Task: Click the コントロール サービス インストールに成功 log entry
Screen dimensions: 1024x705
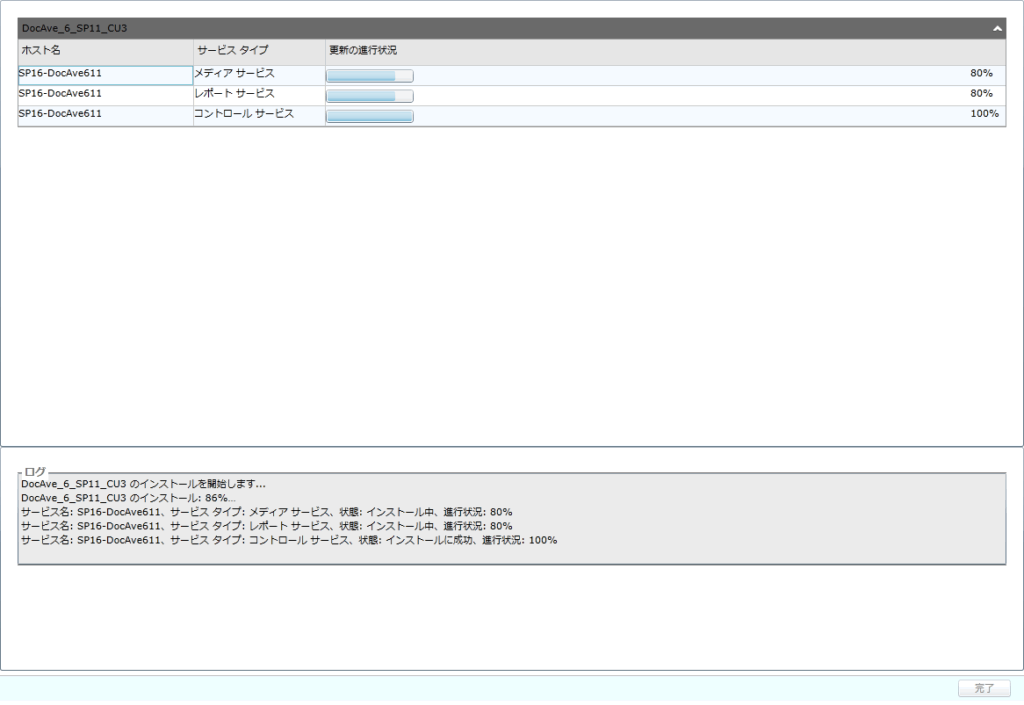Action: coord(289,540)
